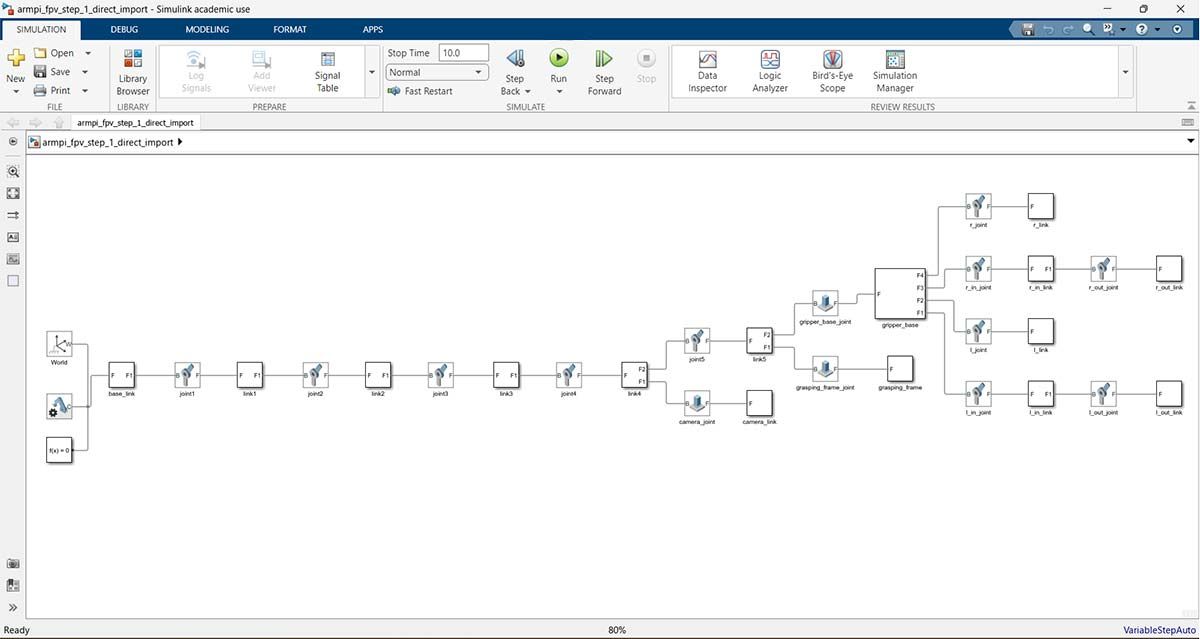
Task: Open the Signal Table
Action: click(327, 70)
